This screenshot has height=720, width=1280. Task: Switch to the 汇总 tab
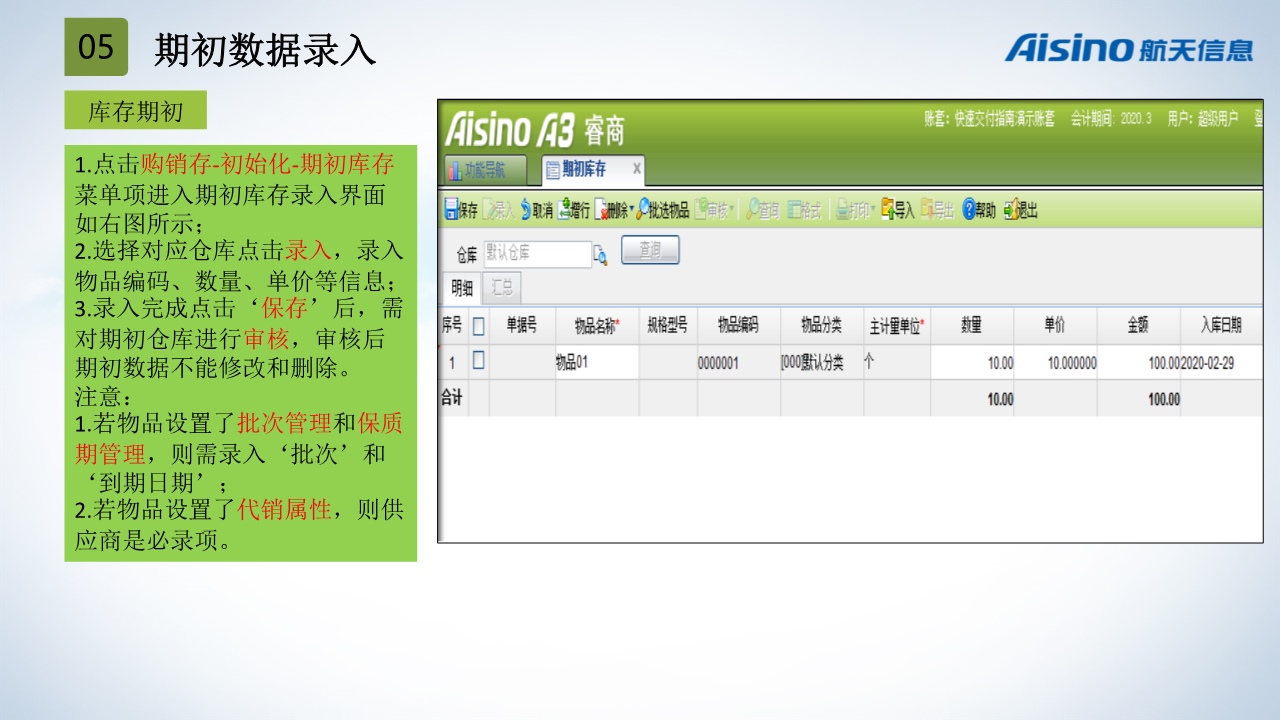(502, 288)
